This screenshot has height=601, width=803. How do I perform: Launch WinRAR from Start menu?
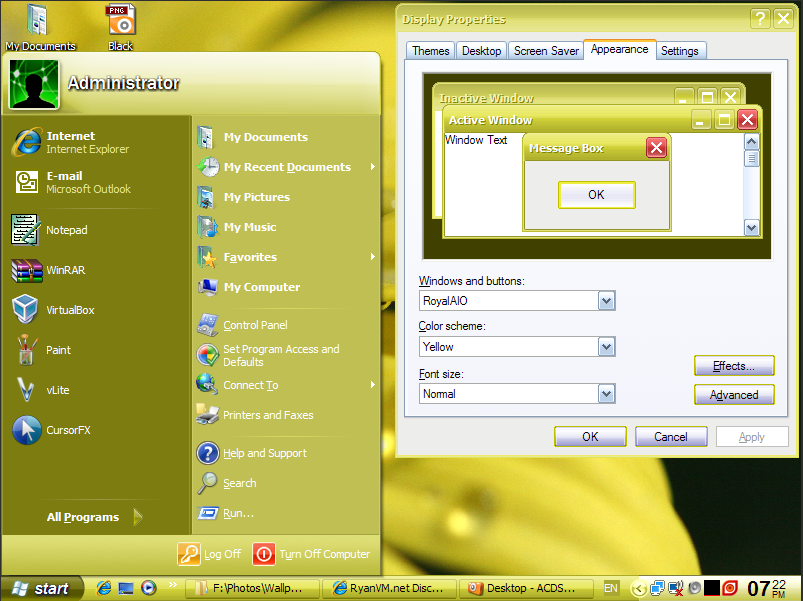pyautogui.click(x=96, y=270)
